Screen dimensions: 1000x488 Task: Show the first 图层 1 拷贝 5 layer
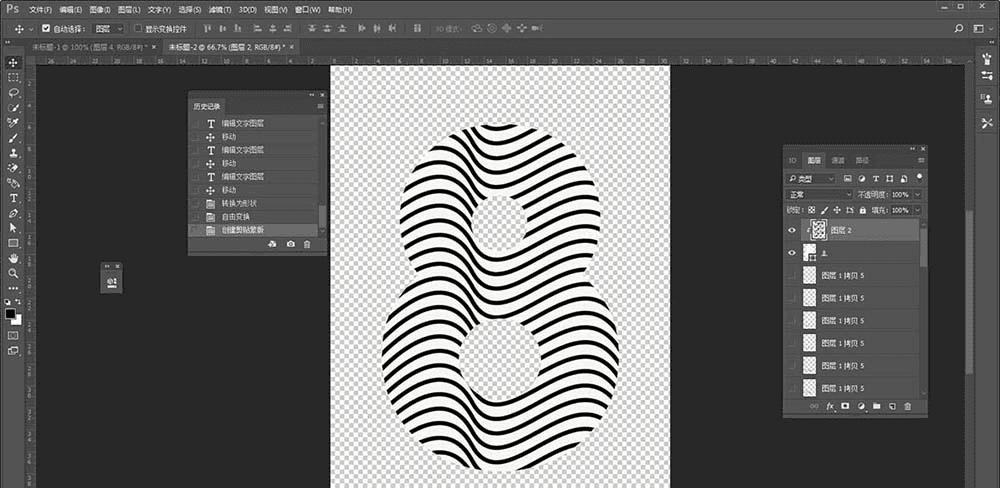coord(792,276)
